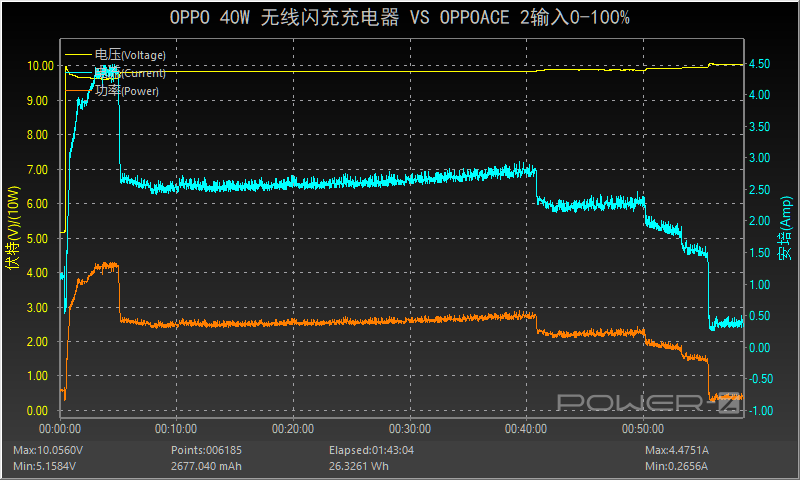Click the yellow Voltage legend line swatch
800x480 pixels.
[78, 55]
